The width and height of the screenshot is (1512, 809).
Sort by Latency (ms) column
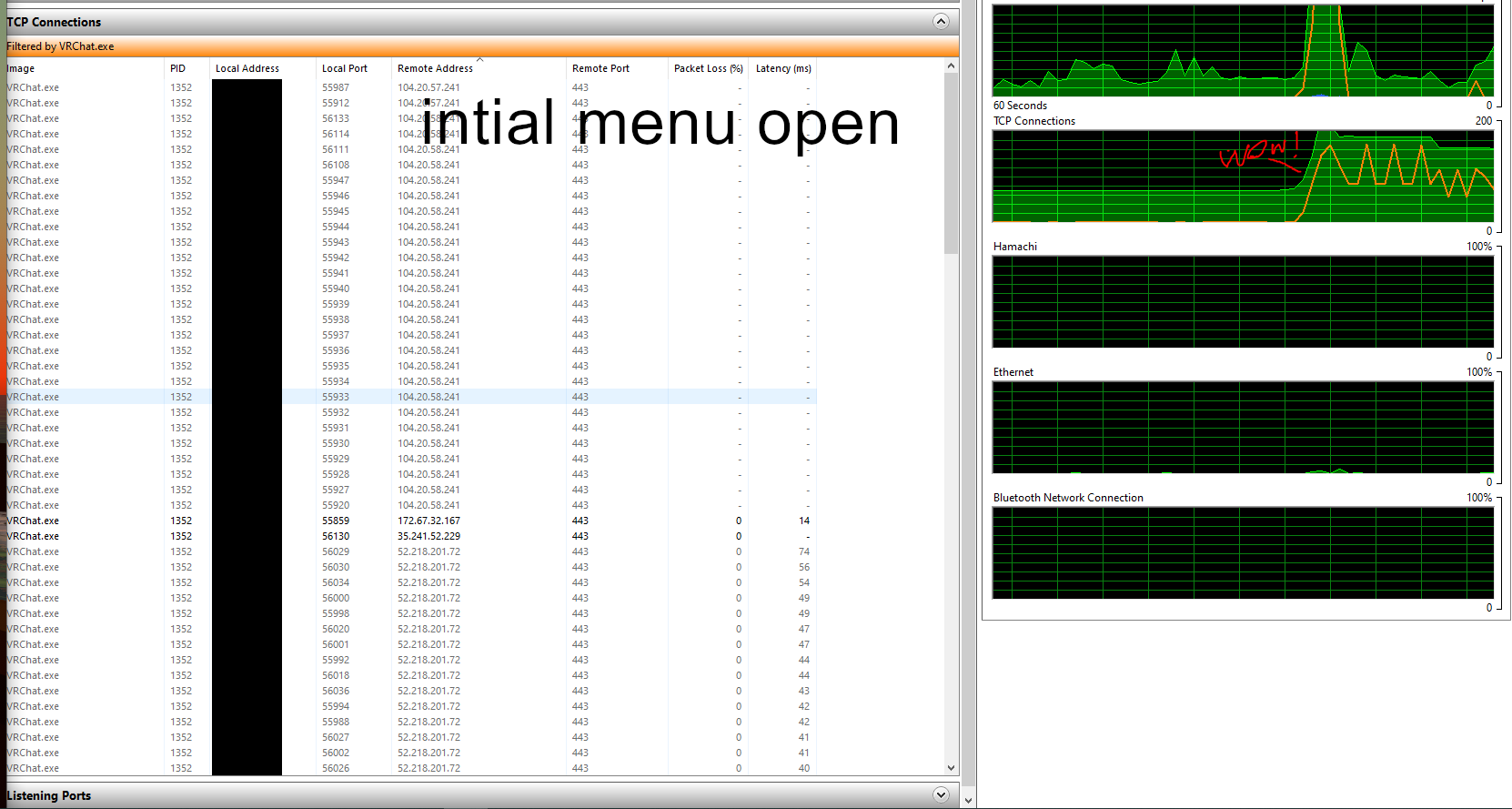782,68
